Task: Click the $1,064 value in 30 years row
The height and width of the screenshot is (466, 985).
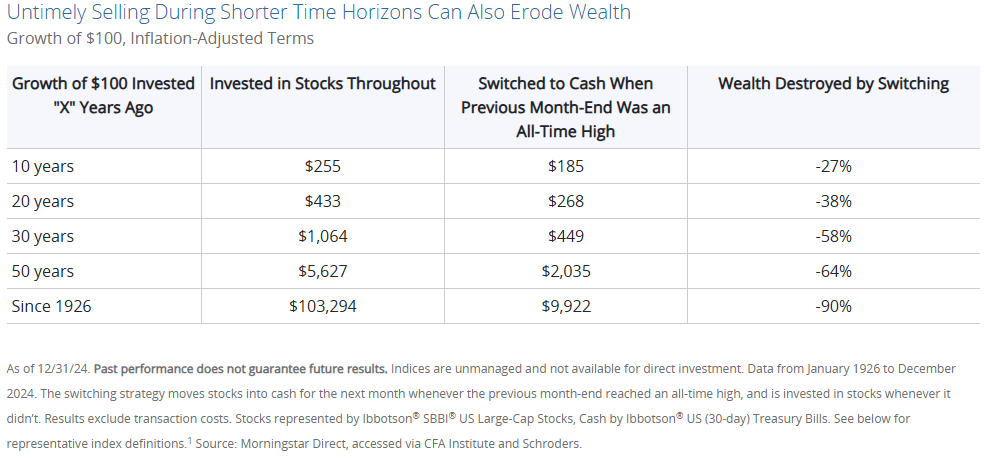Action: (x=323, y=237)
